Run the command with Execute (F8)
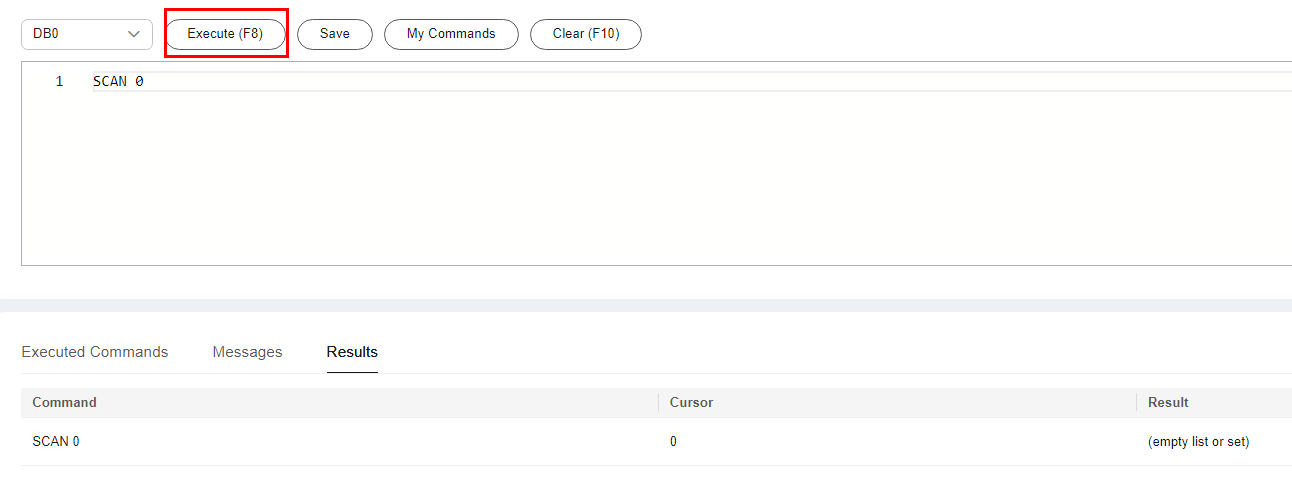 225,34
